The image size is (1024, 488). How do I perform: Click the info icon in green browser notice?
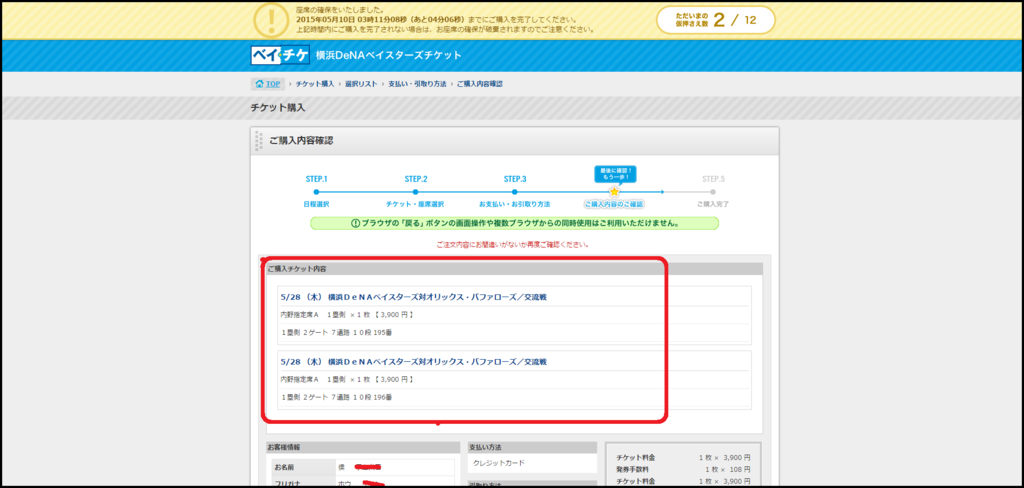pyautogui.click(x=355, y=223)
